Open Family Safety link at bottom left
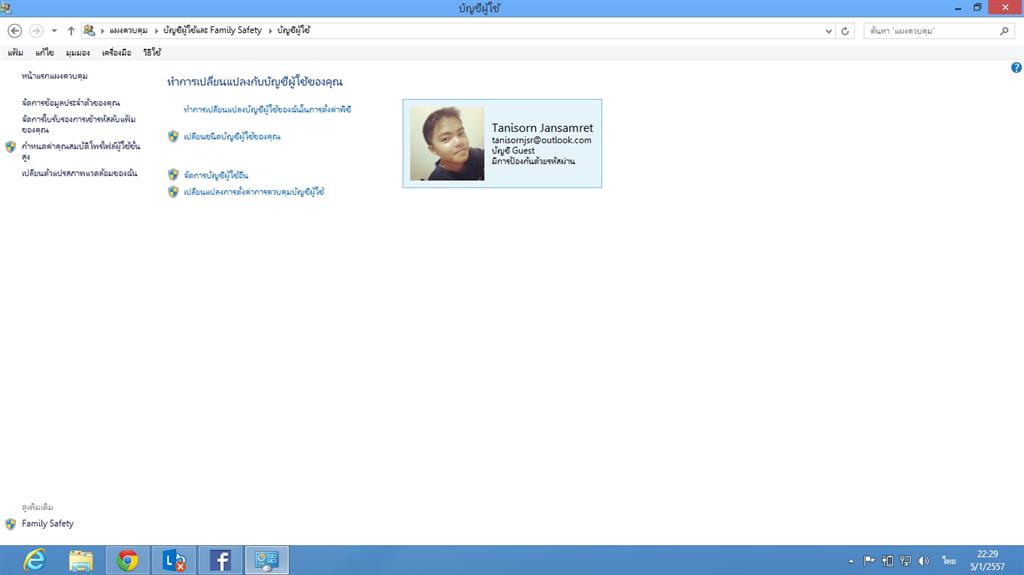This screenshot has width=1024, height=575. (x=48, y=523)
